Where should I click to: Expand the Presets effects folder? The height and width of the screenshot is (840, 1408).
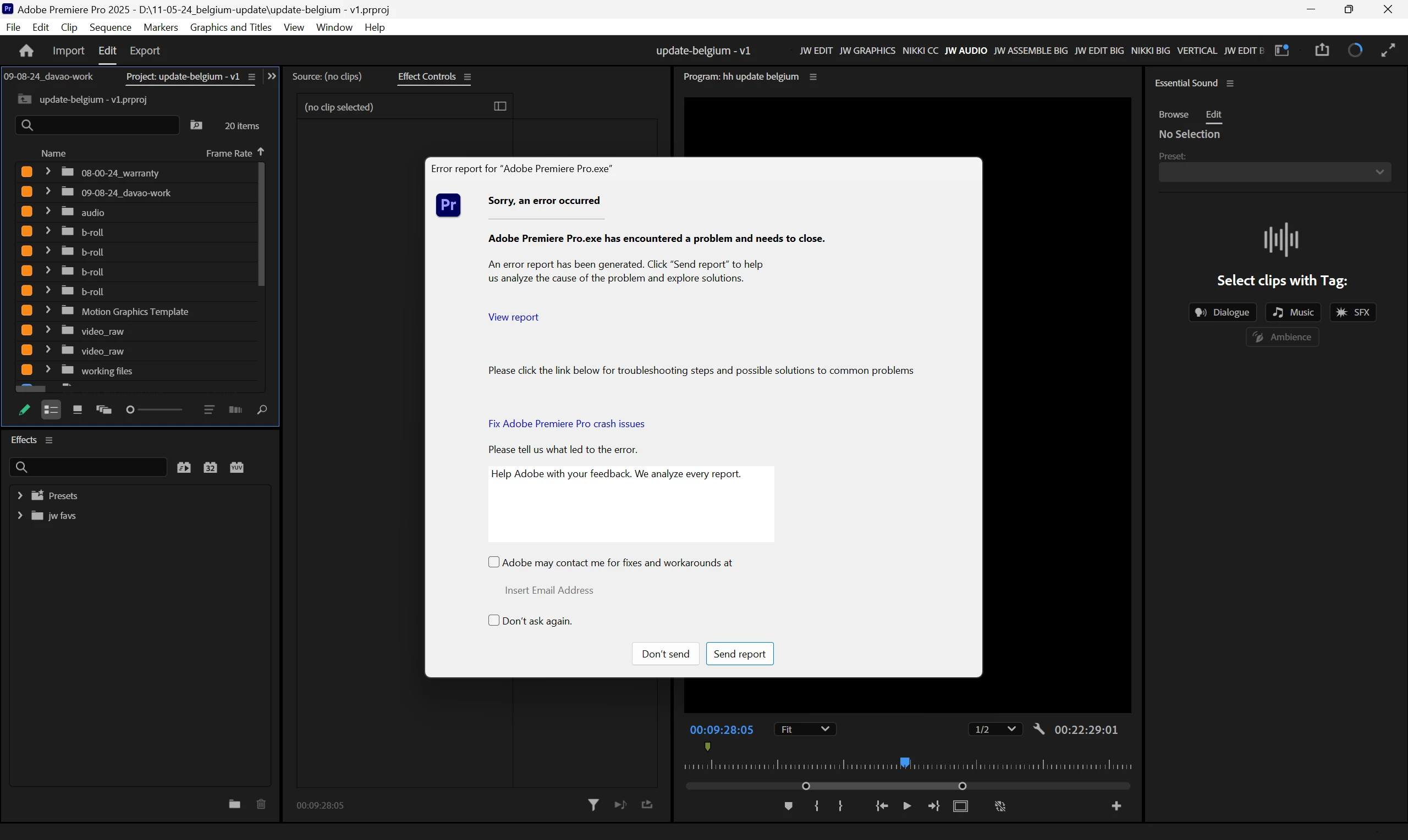(20, 495)
